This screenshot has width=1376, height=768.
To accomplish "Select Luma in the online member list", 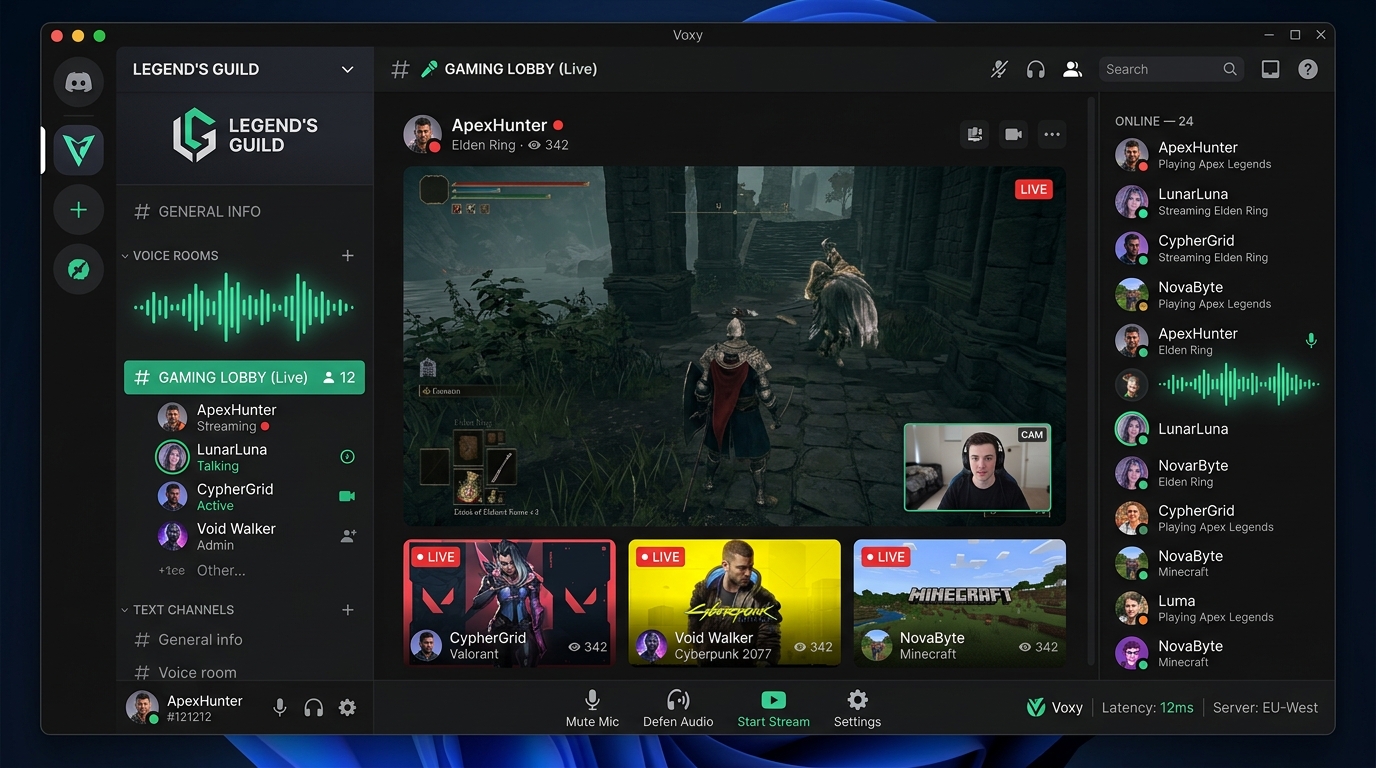I will [x=1218, y=608].
